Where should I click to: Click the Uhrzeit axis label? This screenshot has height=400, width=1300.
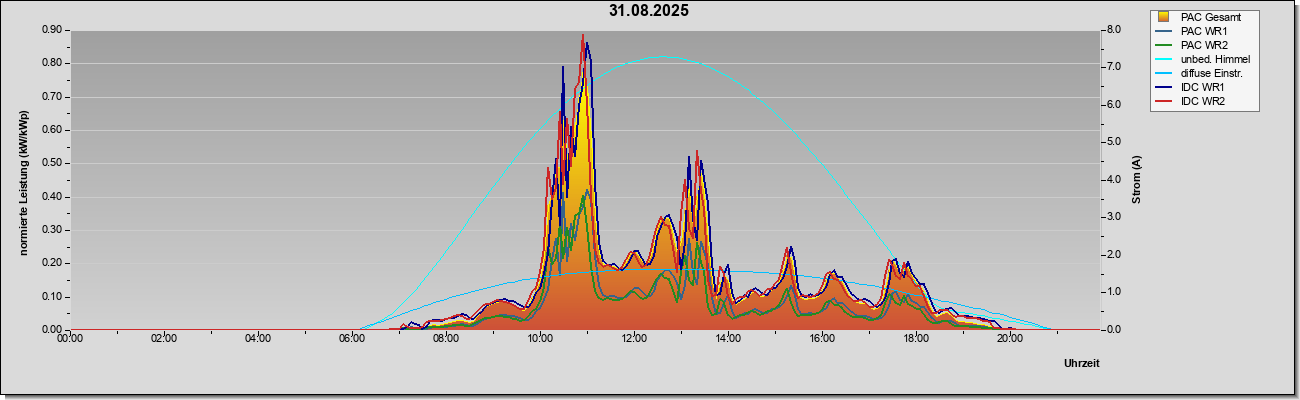1081,364
